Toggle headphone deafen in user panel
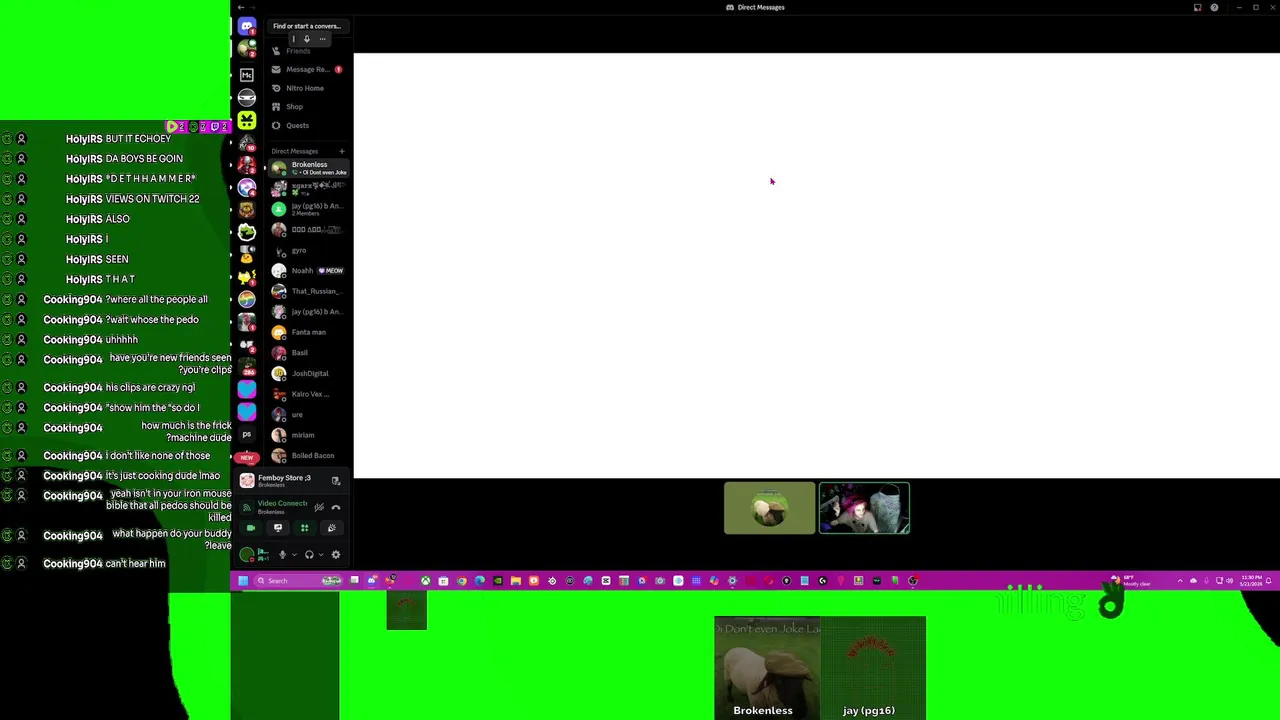 [309, 555]
